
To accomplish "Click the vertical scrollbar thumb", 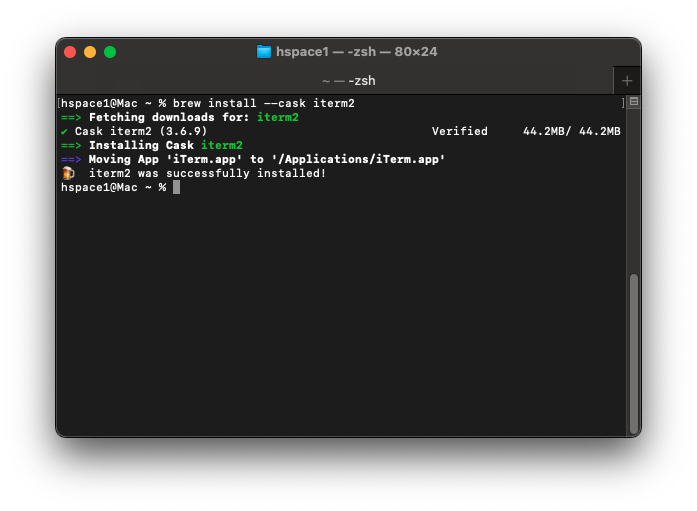I will [x=633, y=352].
